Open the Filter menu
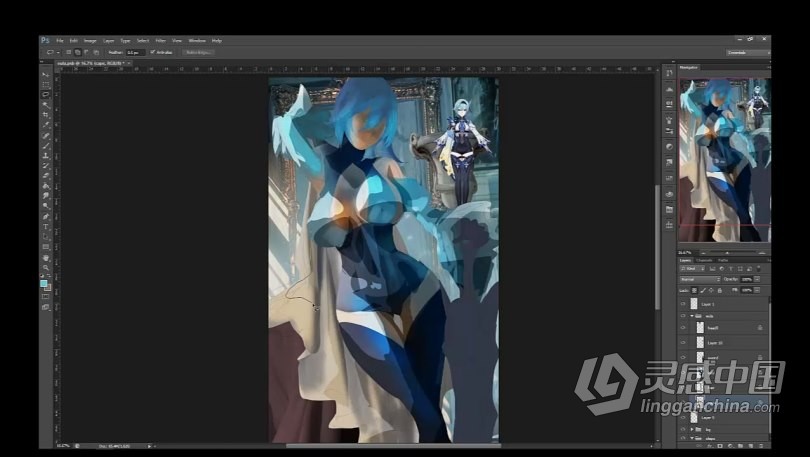 161,40
